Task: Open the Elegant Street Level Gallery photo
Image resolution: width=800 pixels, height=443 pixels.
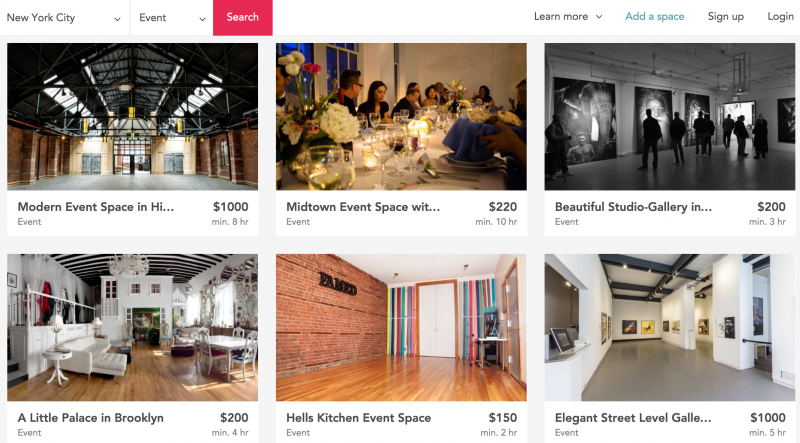Action: [670, 328]
